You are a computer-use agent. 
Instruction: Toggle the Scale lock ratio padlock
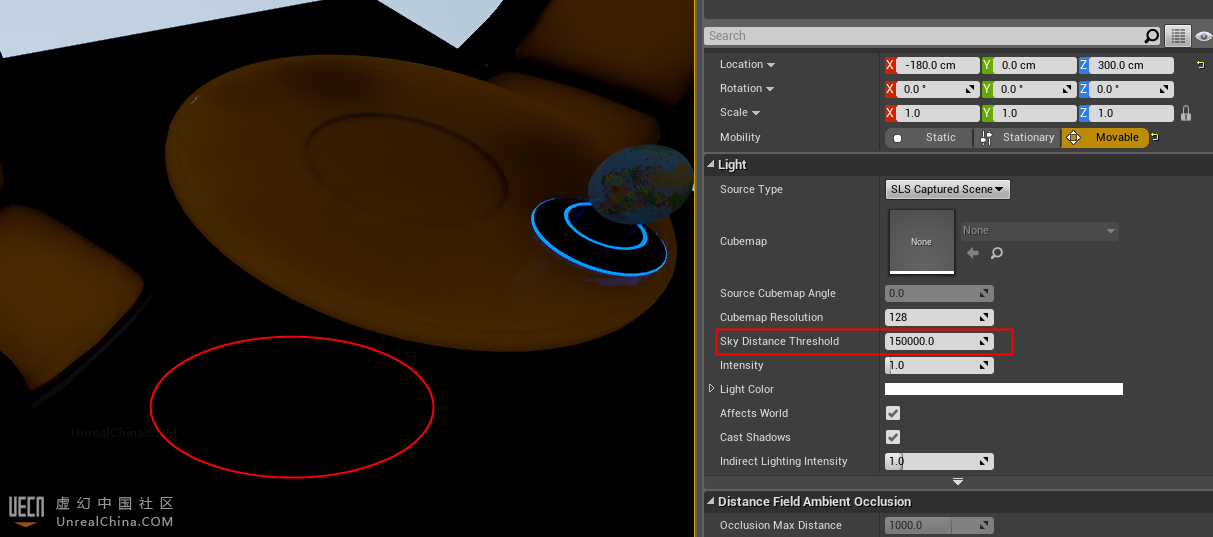(x=1186, y=113)
